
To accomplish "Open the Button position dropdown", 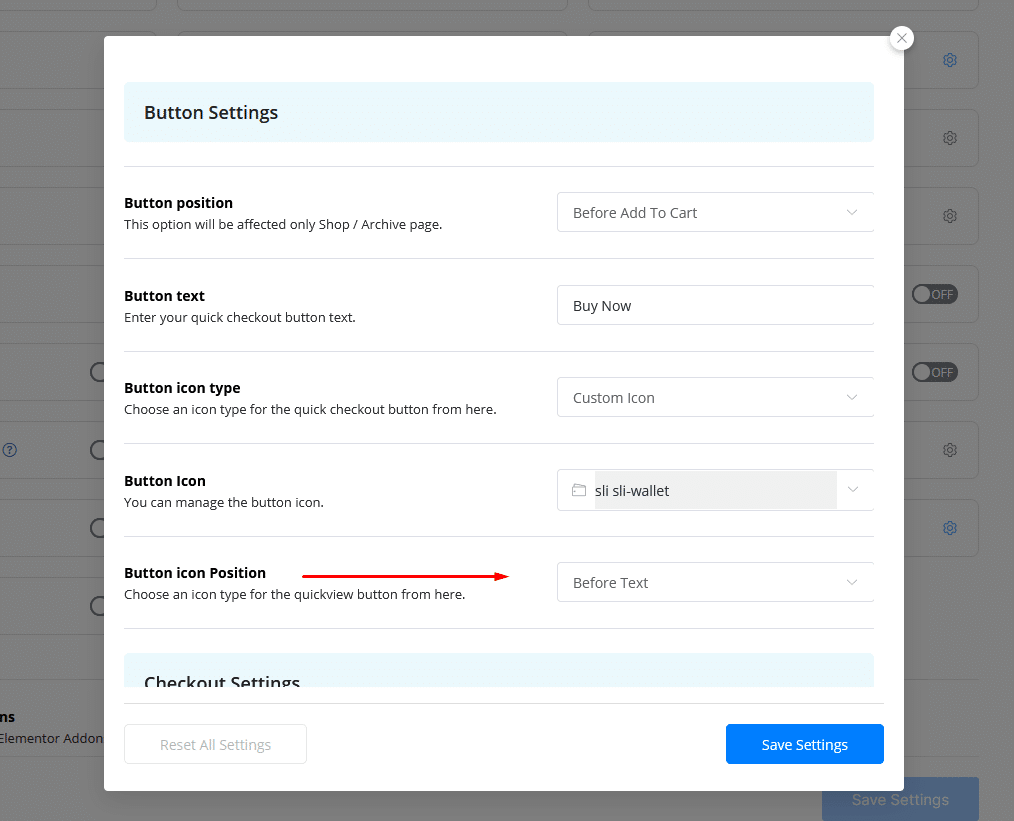I will point(715,213).
